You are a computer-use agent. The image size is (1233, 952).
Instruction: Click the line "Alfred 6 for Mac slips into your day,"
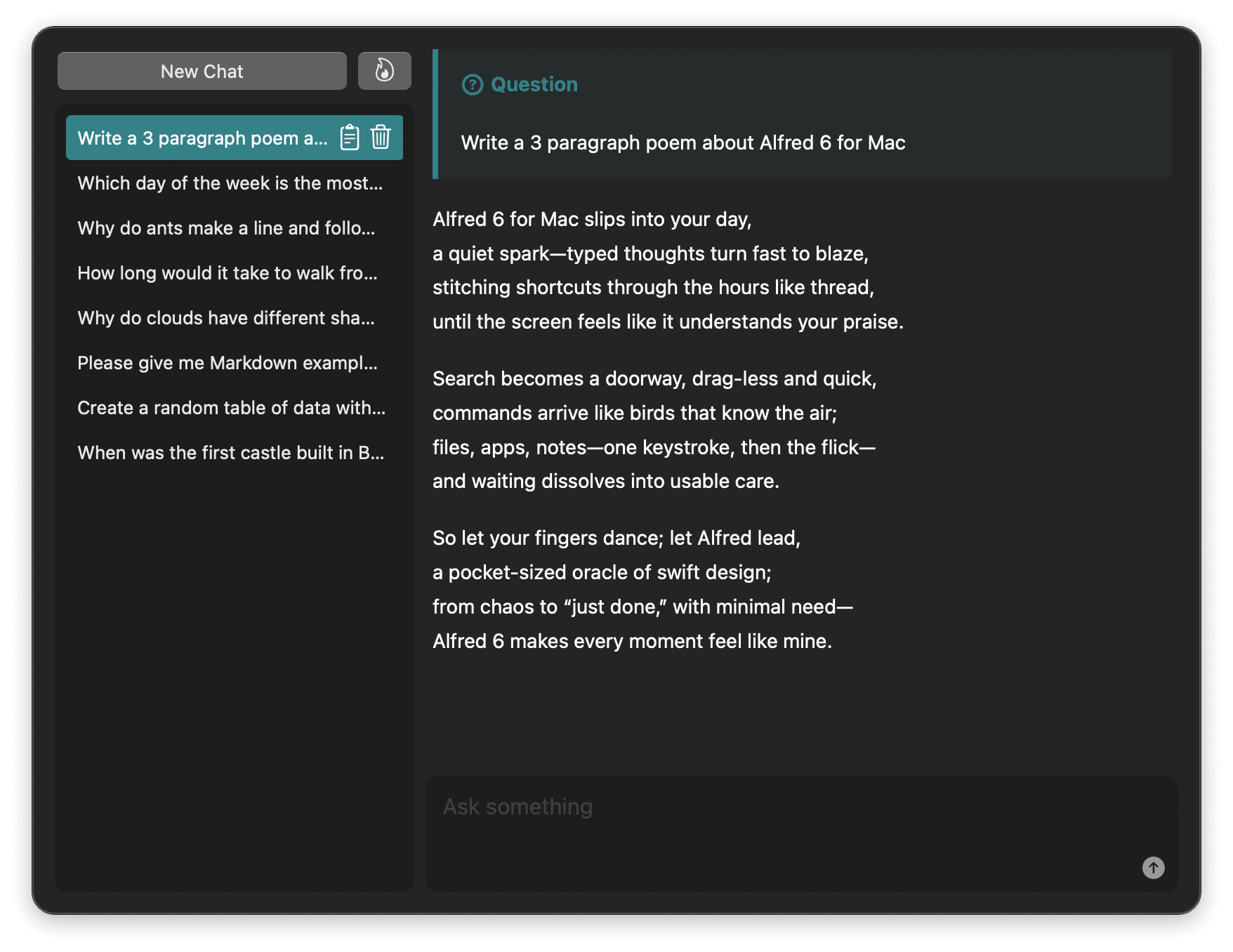pos(592,220)
